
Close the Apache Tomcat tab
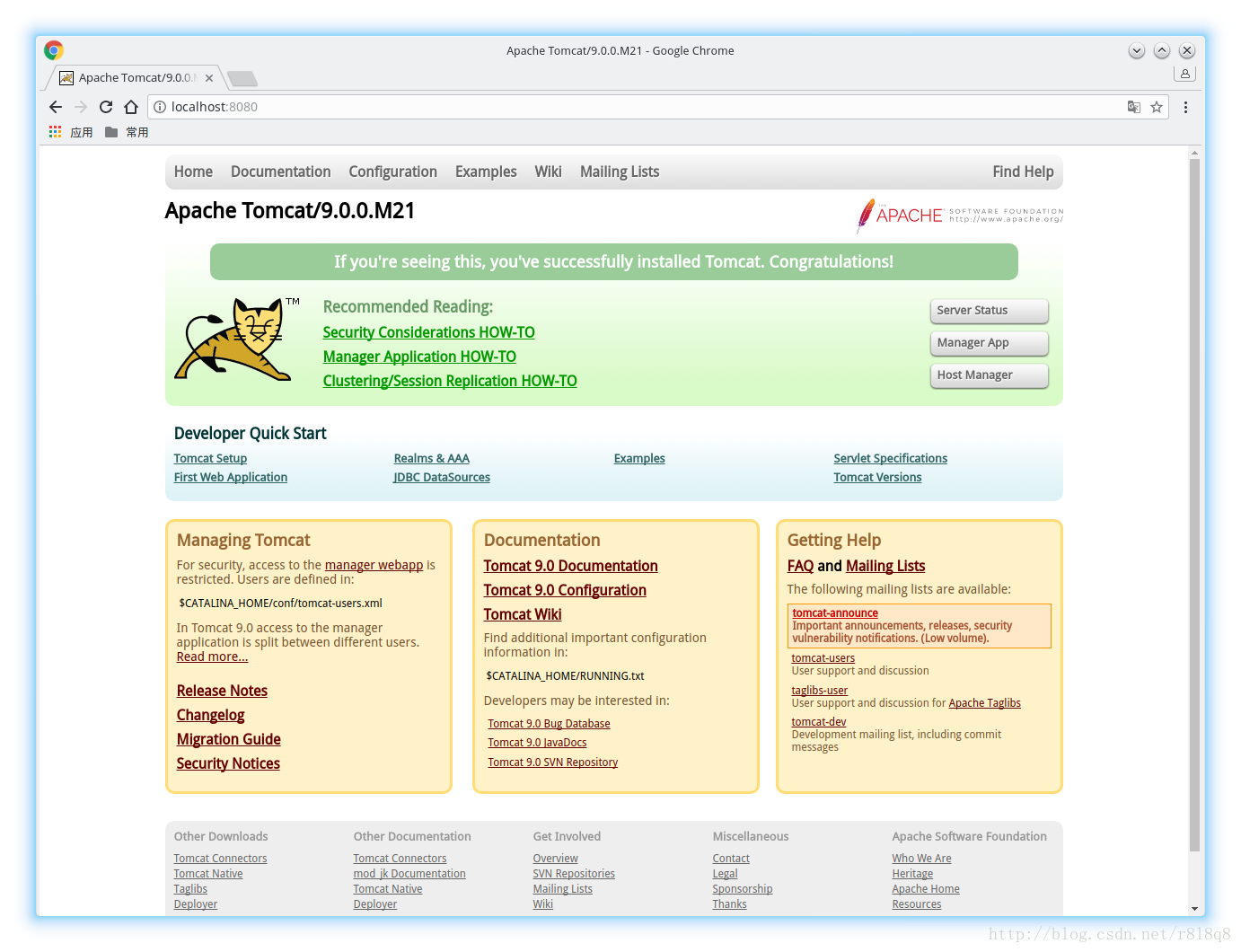209,78
